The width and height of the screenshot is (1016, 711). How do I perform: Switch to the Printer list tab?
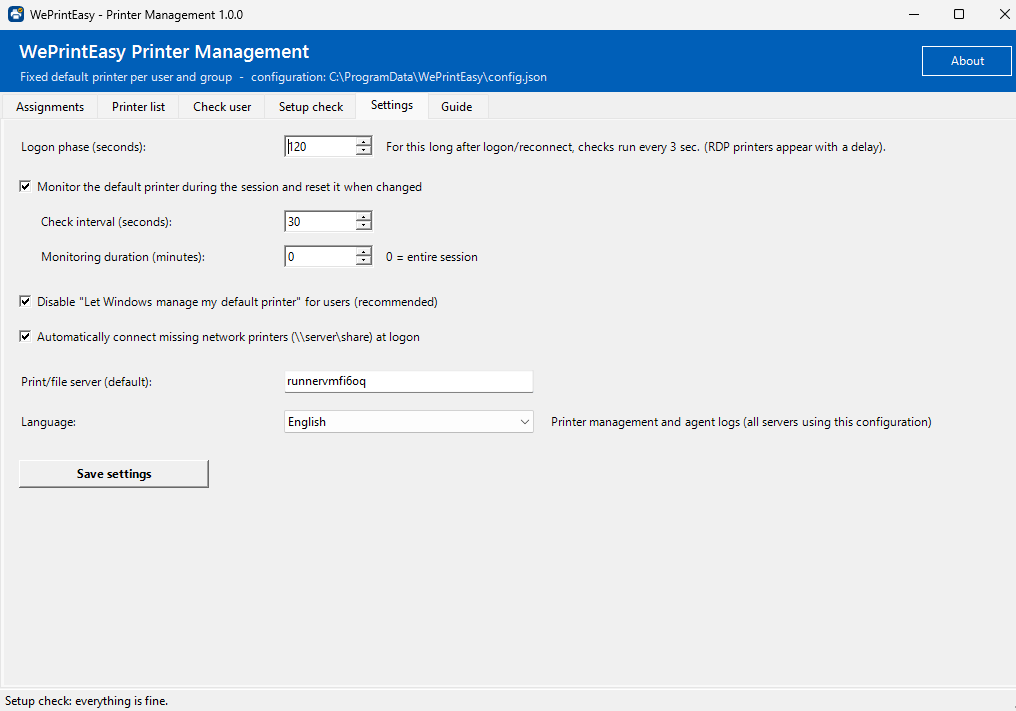[x=138, y=107]
